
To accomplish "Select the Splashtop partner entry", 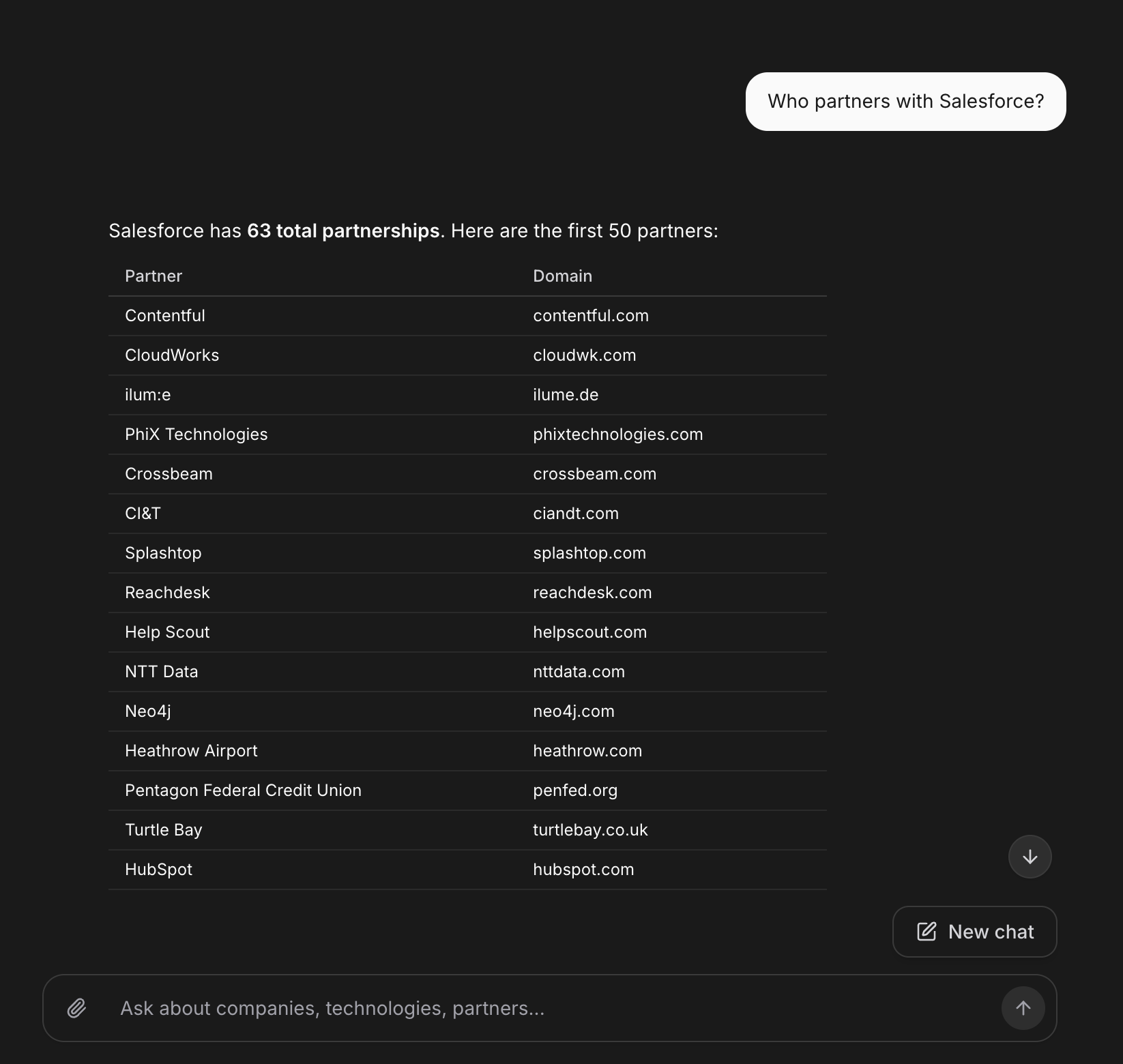I will point(163,553).
